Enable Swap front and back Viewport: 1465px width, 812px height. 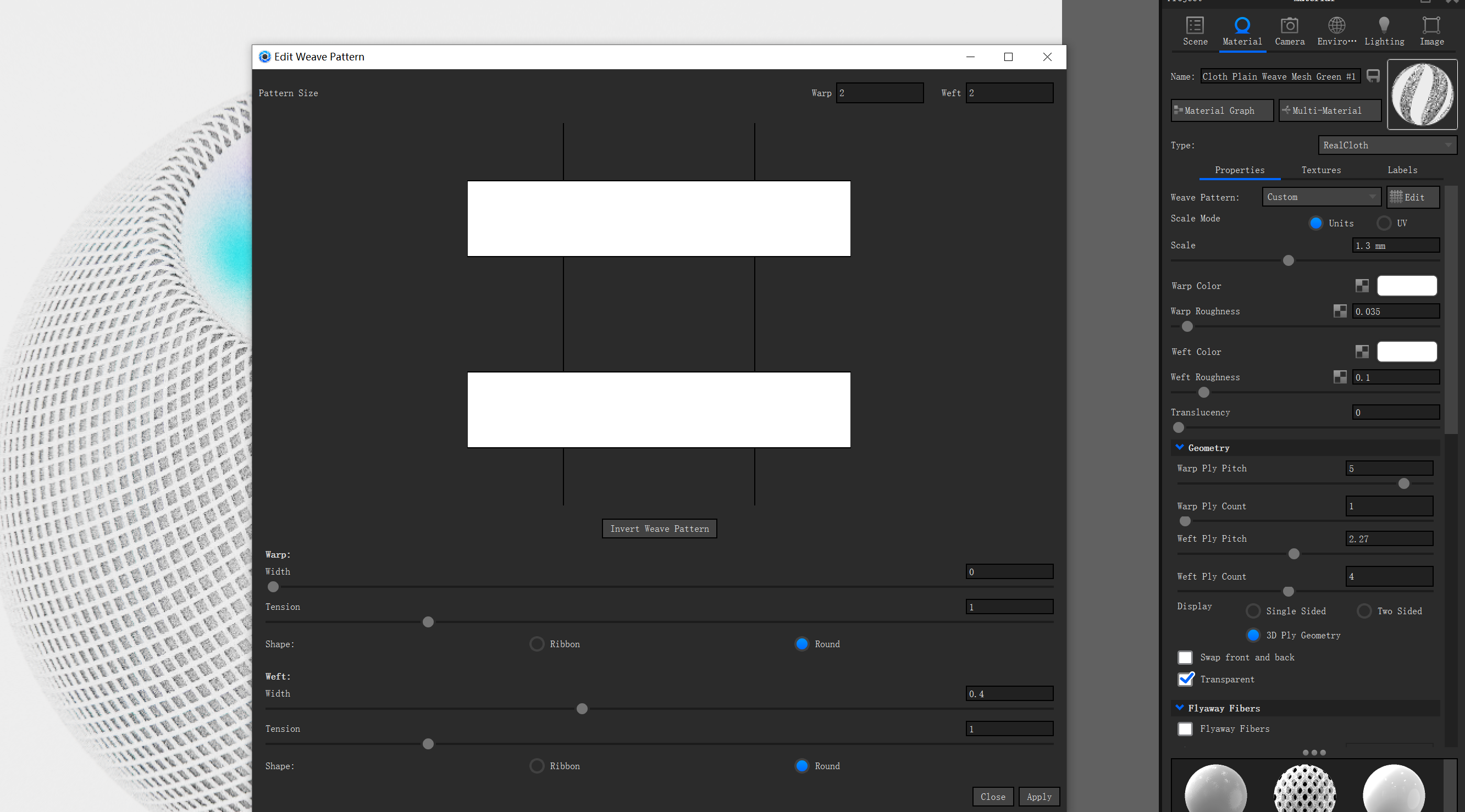tap(1185, 657)
